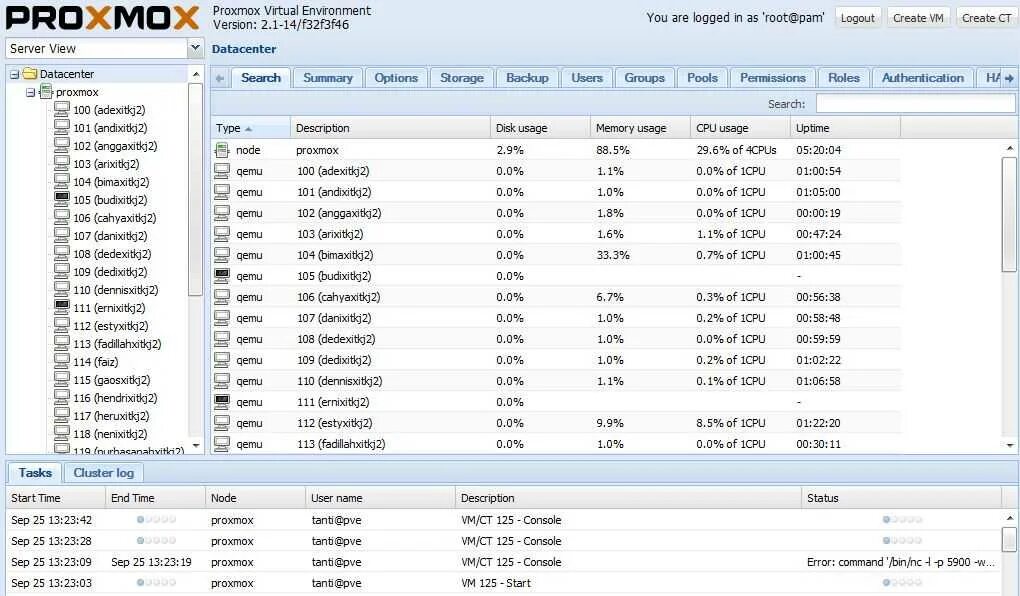Image resolution: width=1020 pixels, height=596 pixels.
Task: Select tree item 113 (fadillahxitkj2)
Action: point(117,344)
